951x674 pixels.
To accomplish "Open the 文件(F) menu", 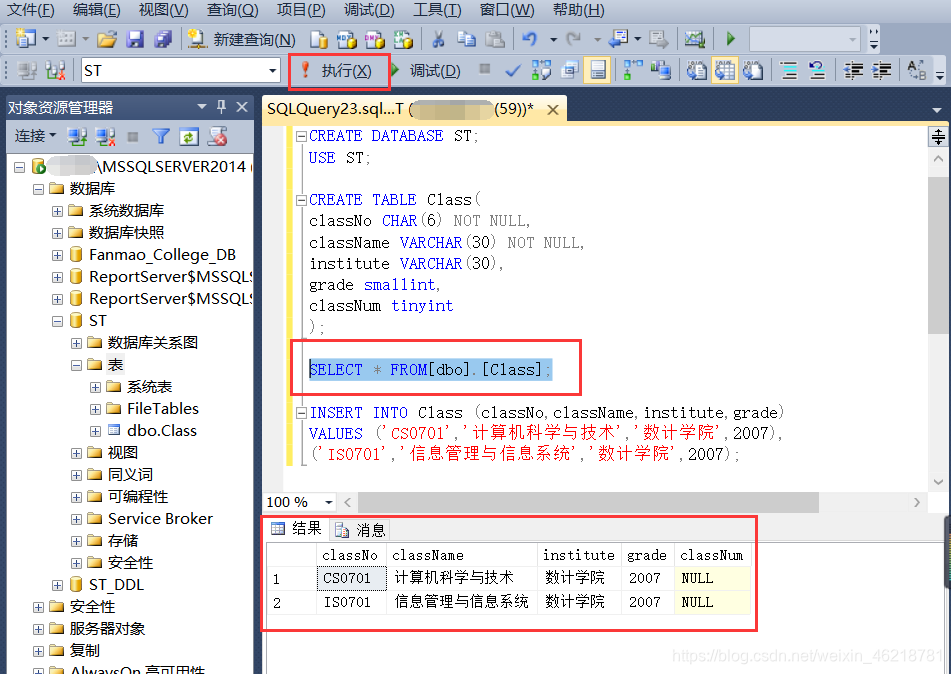I will (30, 10).
